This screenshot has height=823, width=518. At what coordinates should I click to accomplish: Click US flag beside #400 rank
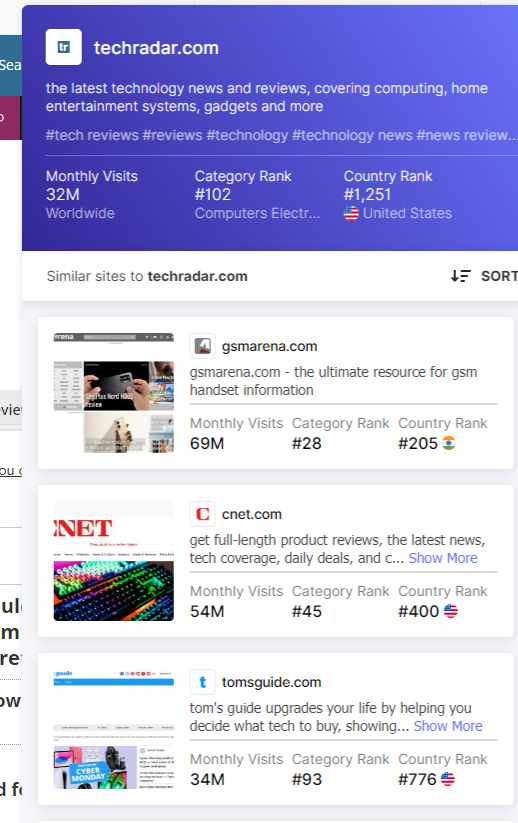(451, 611)
